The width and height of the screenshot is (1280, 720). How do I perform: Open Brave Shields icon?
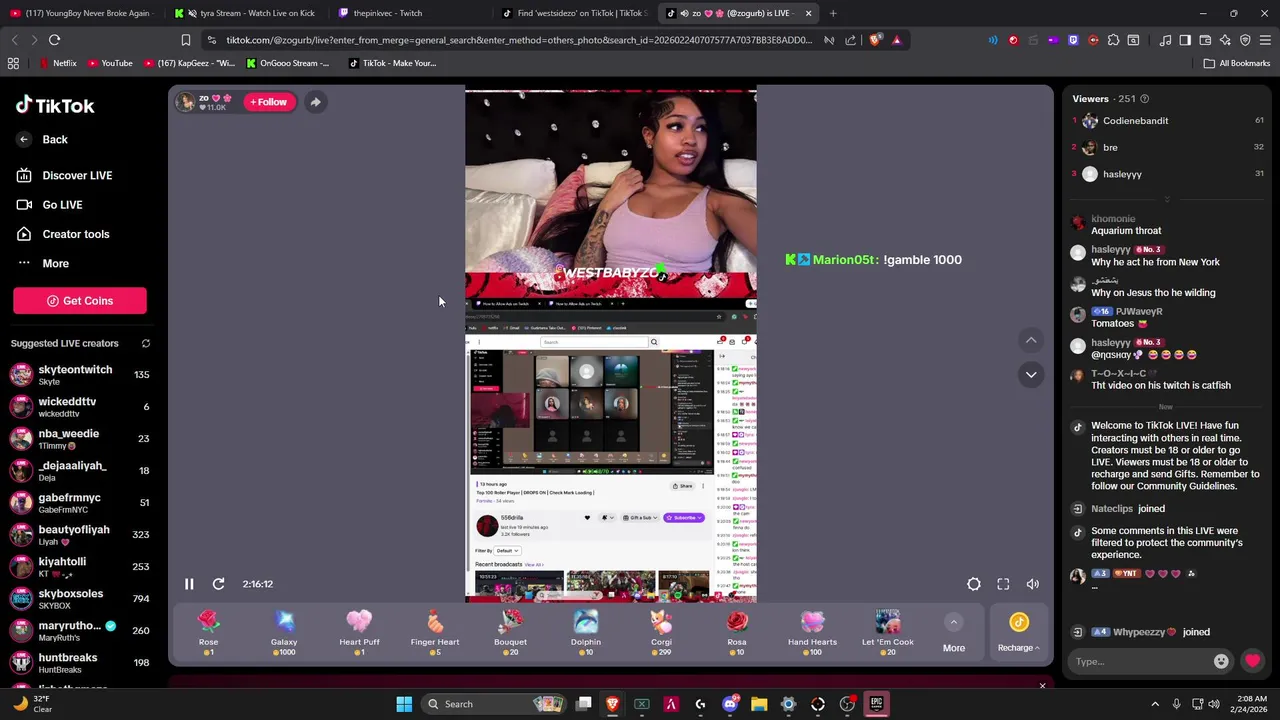point(876,40)
